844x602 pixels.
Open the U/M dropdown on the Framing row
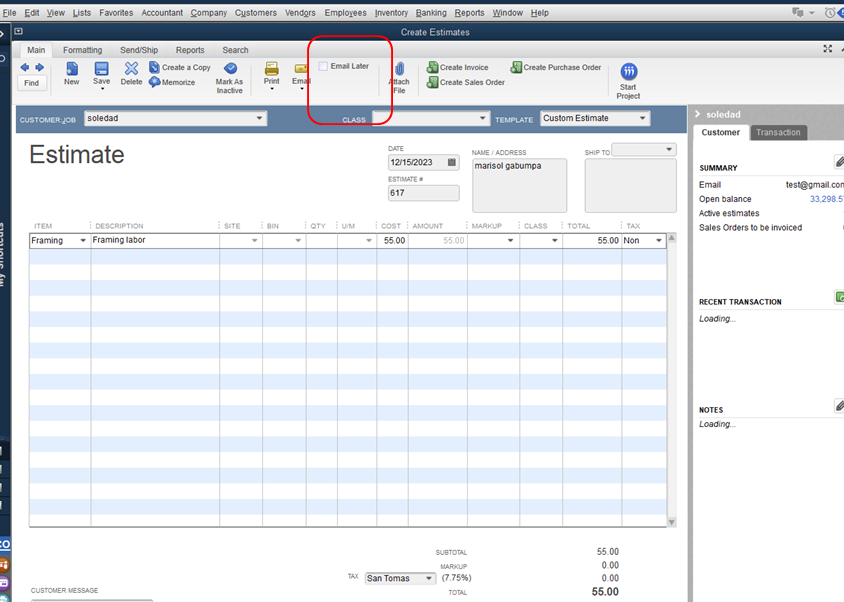(x=369, y=241)
